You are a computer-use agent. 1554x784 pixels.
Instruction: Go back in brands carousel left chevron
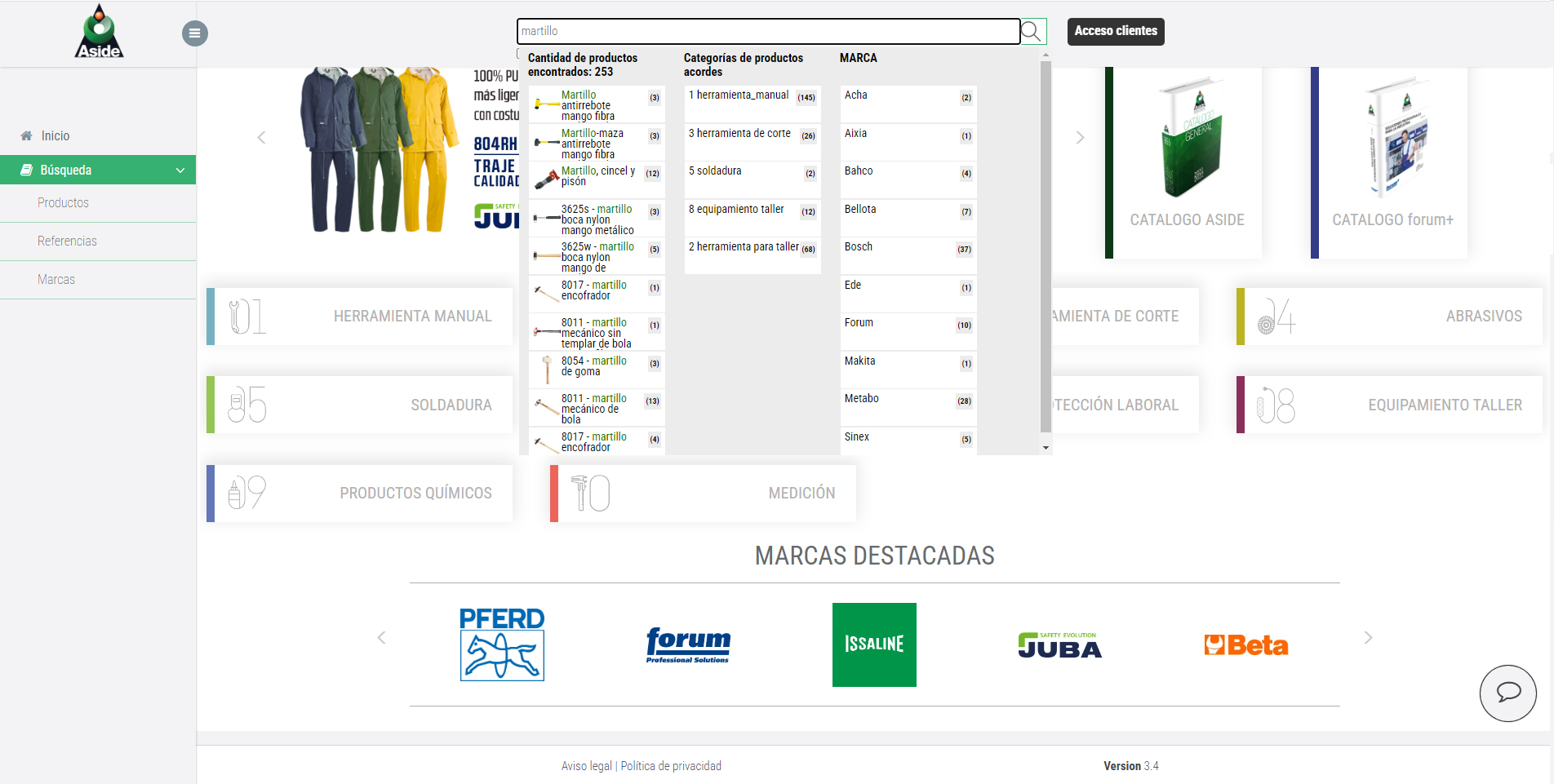click(381, 638)
